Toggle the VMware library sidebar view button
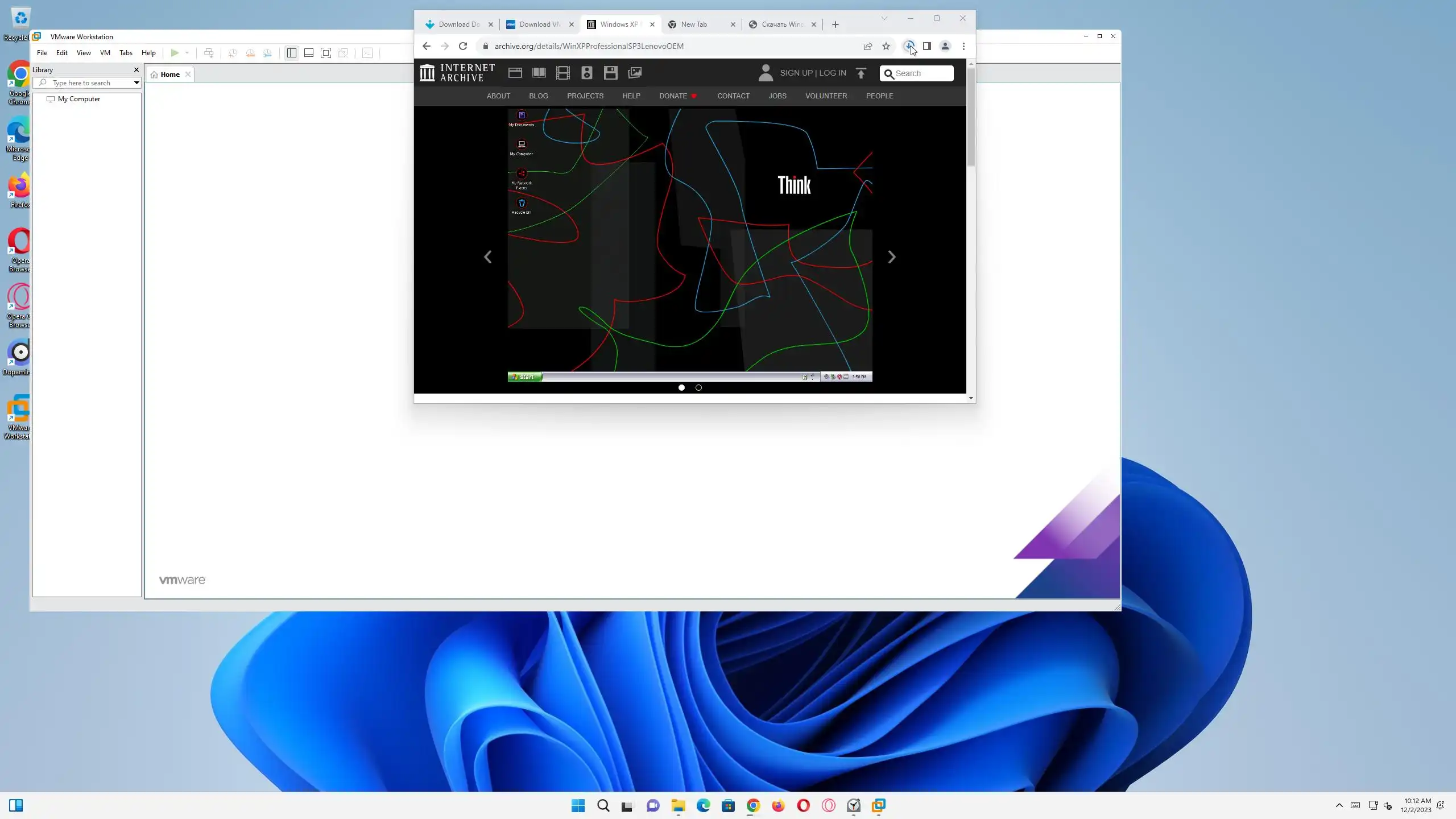The height and width of the screenshot is (819, 1456). click(x=292, y=53)
